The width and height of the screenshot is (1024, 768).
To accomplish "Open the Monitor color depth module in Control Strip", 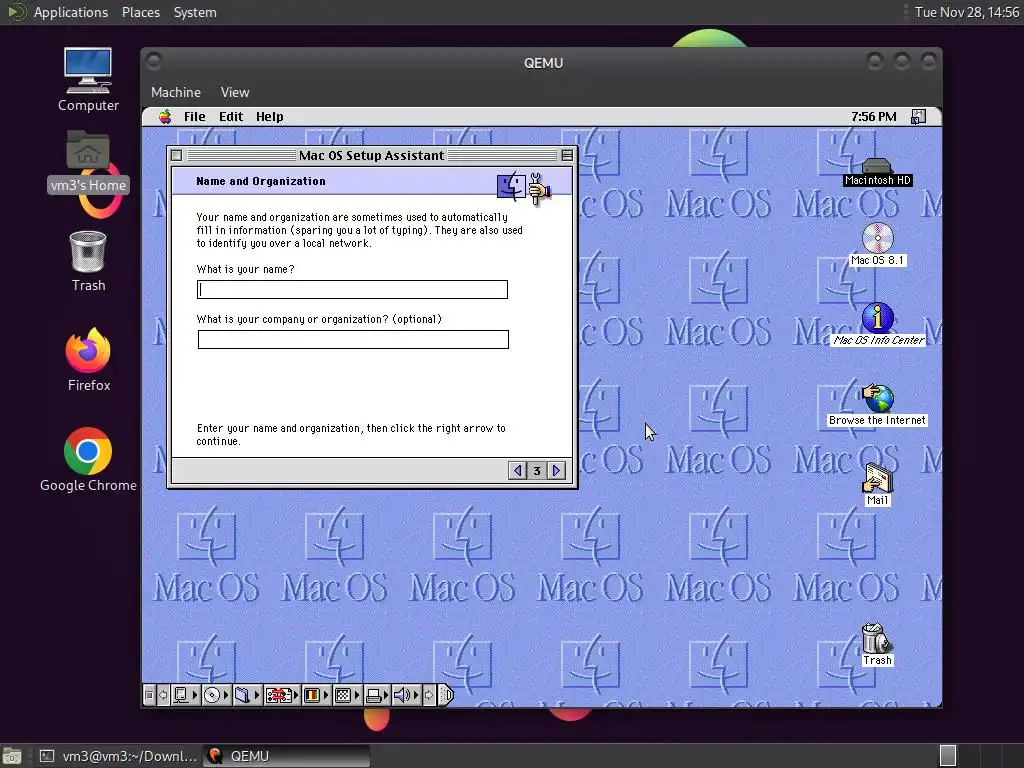I will pos(316,696).
